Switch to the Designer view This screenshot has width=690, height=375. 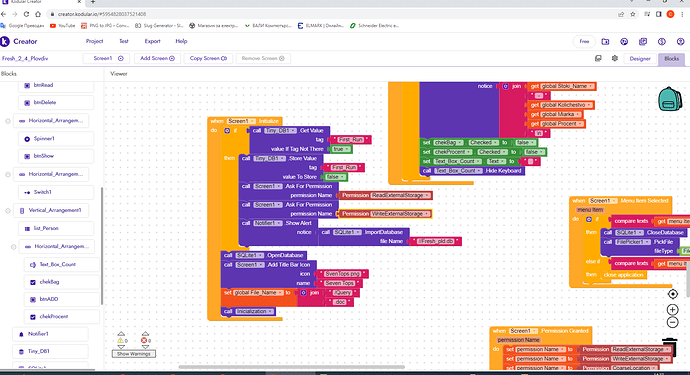pos(640,59)
